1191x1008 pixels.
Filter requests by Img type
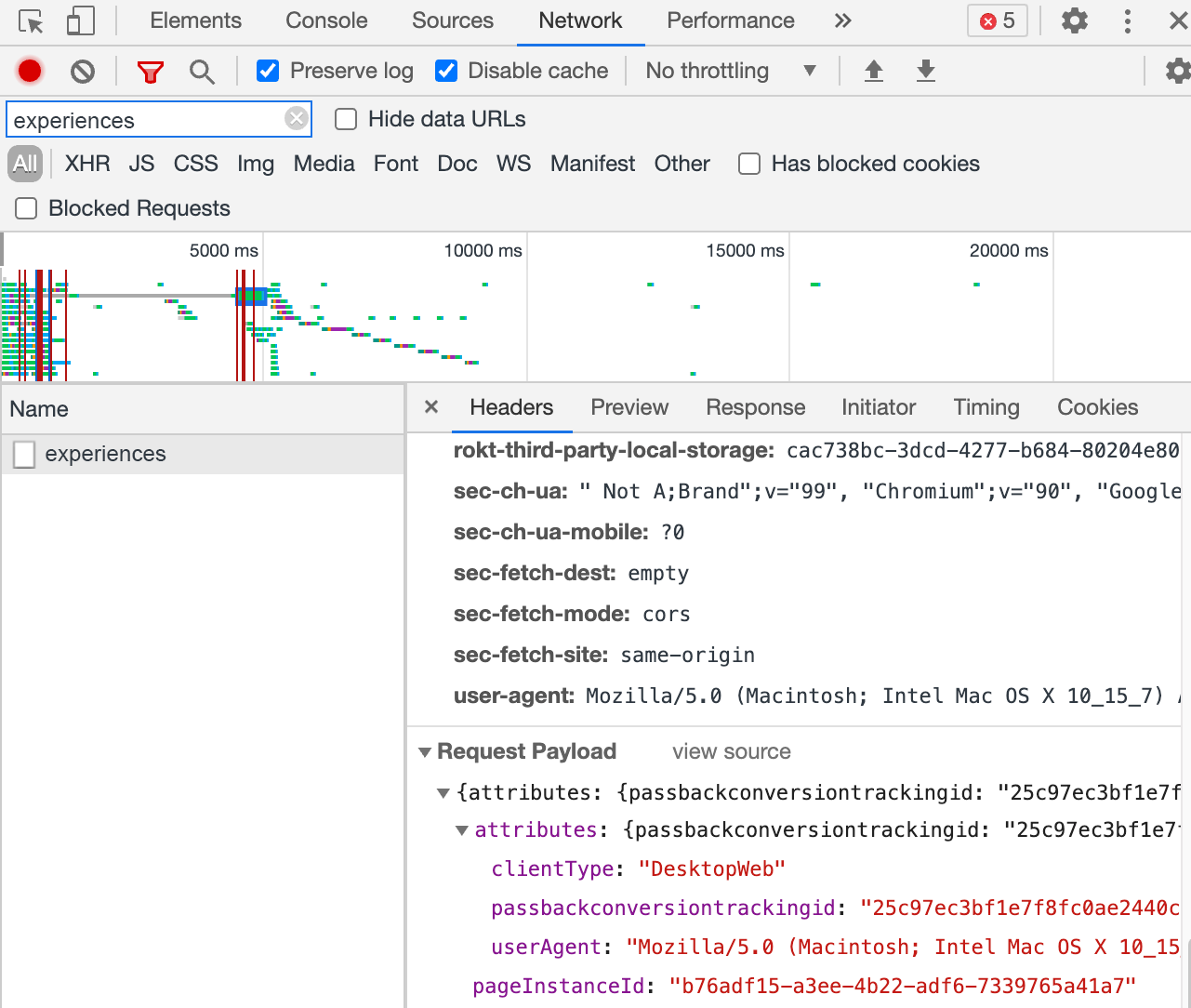(256, 164)
